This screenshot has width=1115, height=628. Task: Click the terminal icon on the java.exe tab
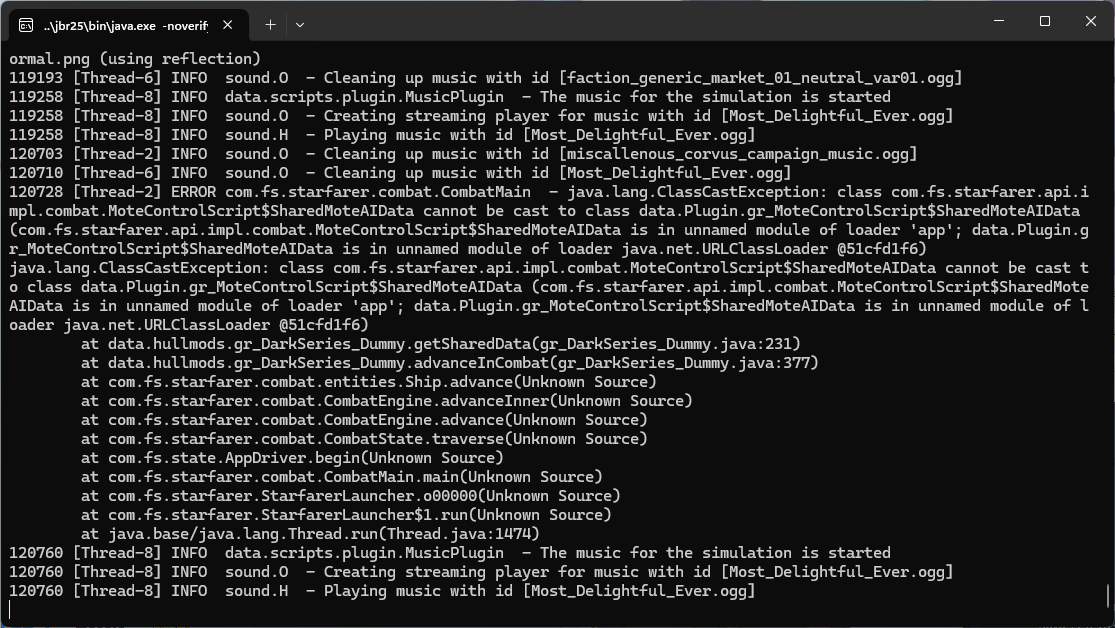click(x=26, y=23)
